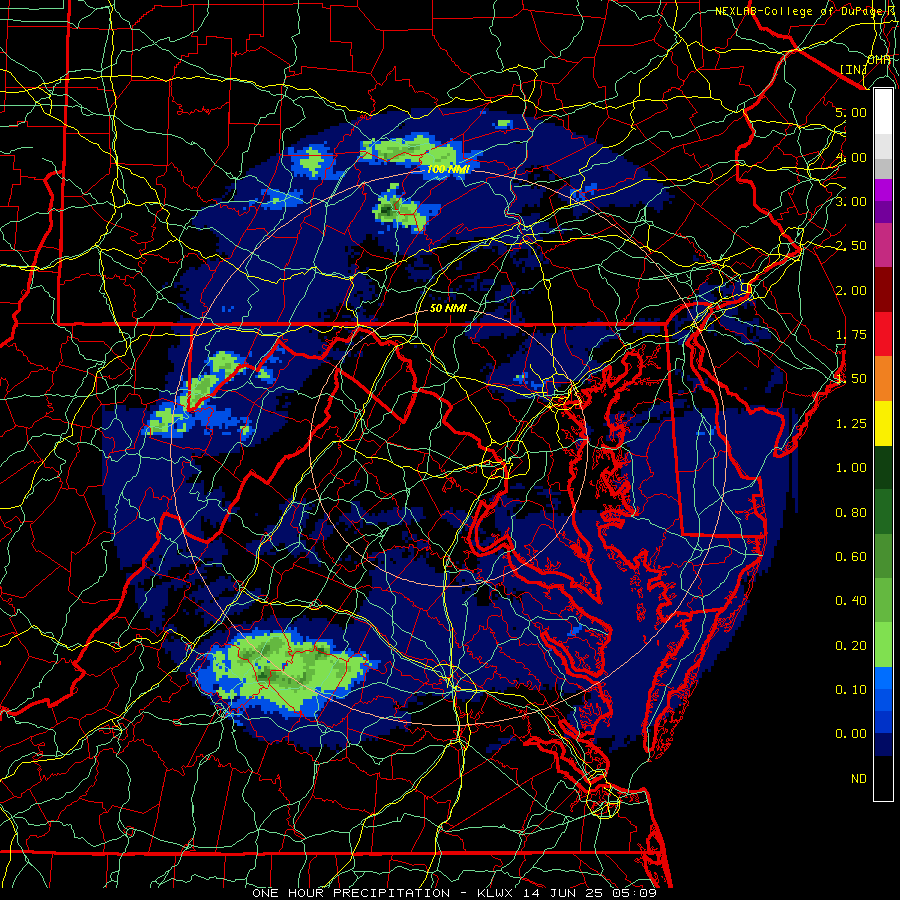Select the orange swatch in the color scale
900x900 pixels.
(x=883, y=379)
